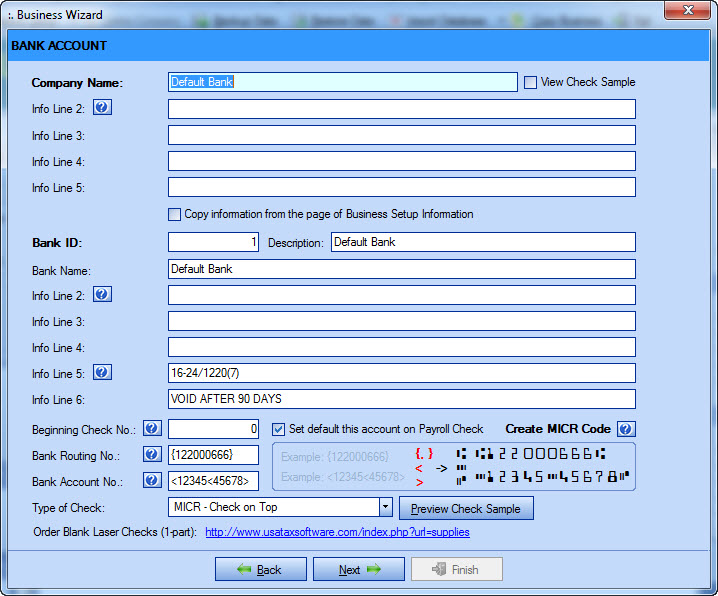This screenshot has width=718, height=596.
Task: Click the Company Name text field
Action: pos(342,83)
